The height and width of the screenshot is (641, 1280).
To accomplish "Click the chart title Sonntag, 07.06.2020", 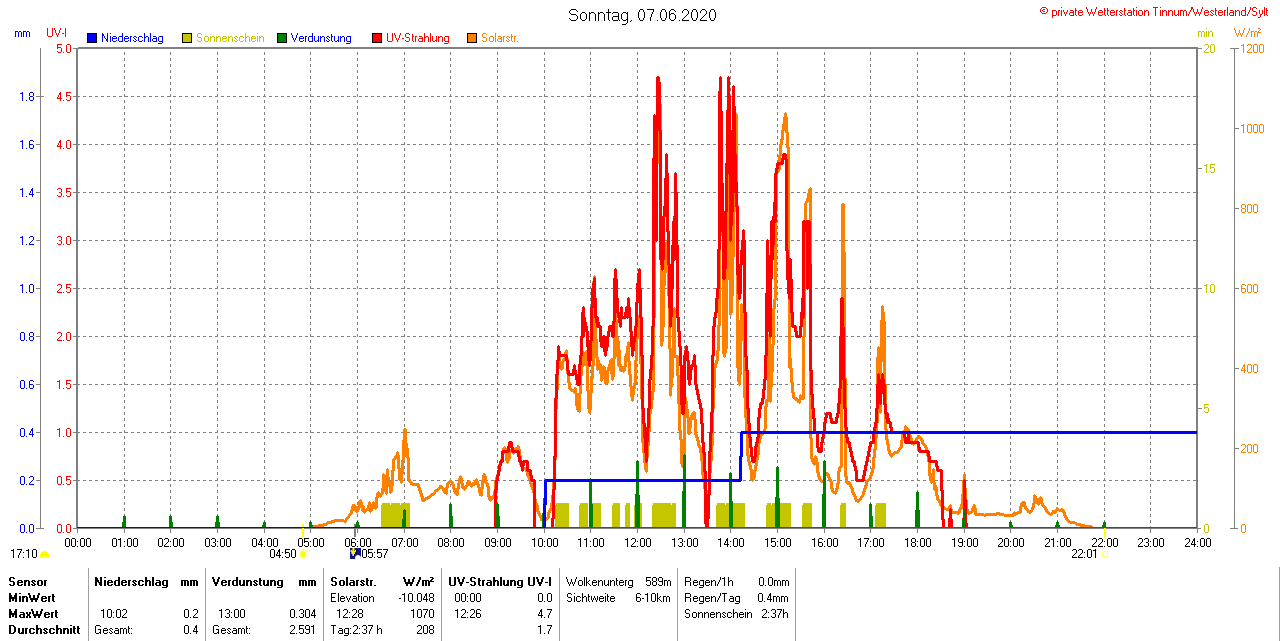I will click(642, 15).
